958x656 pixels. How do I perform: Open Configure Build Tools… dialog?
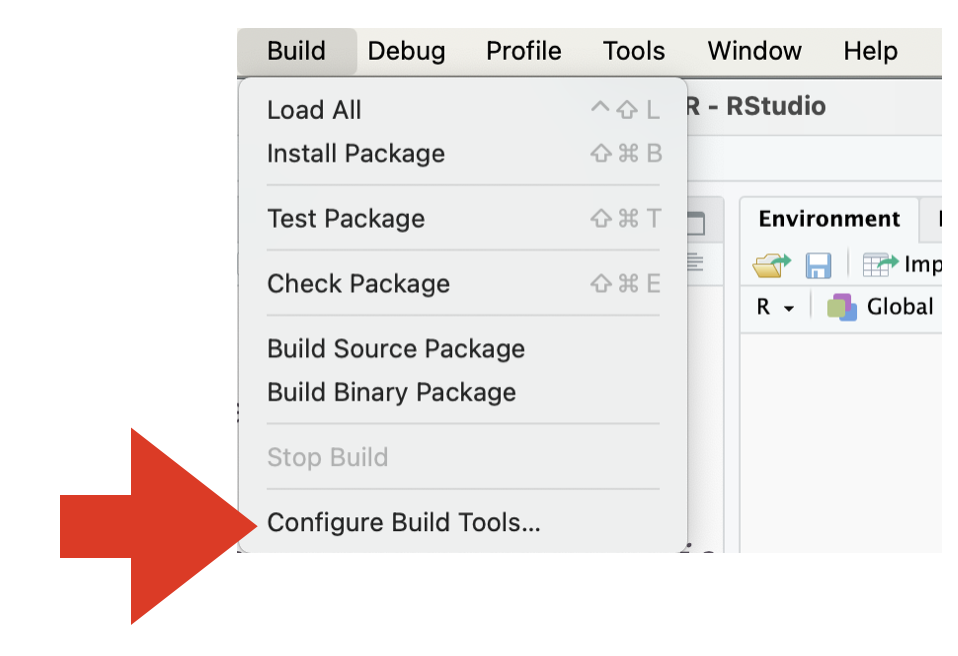(x=403, y=523)
